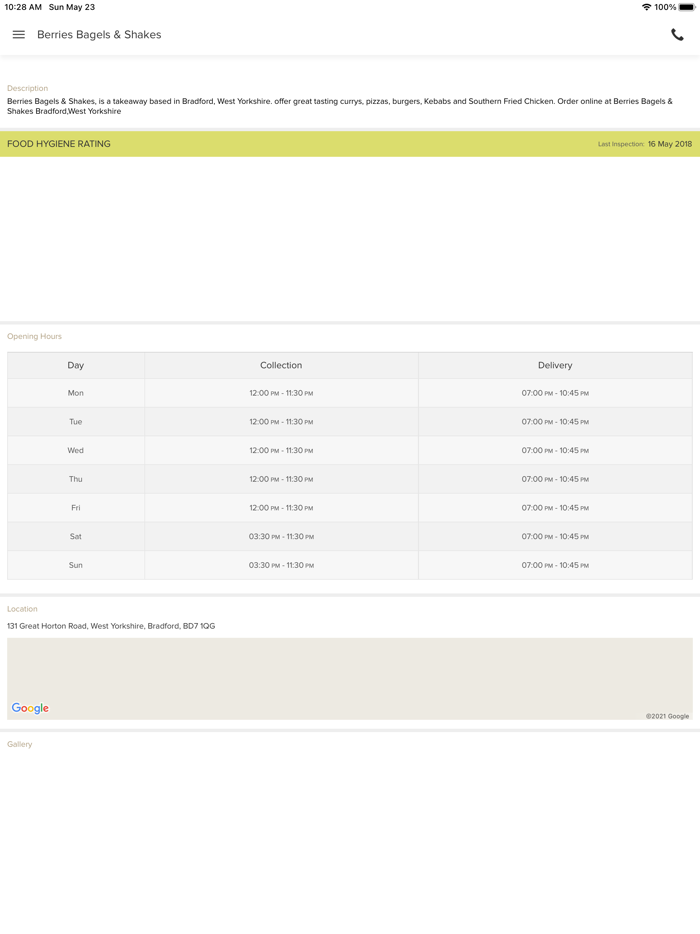Click the Google logo on map

pyautogui.click(x=30, y=708)
